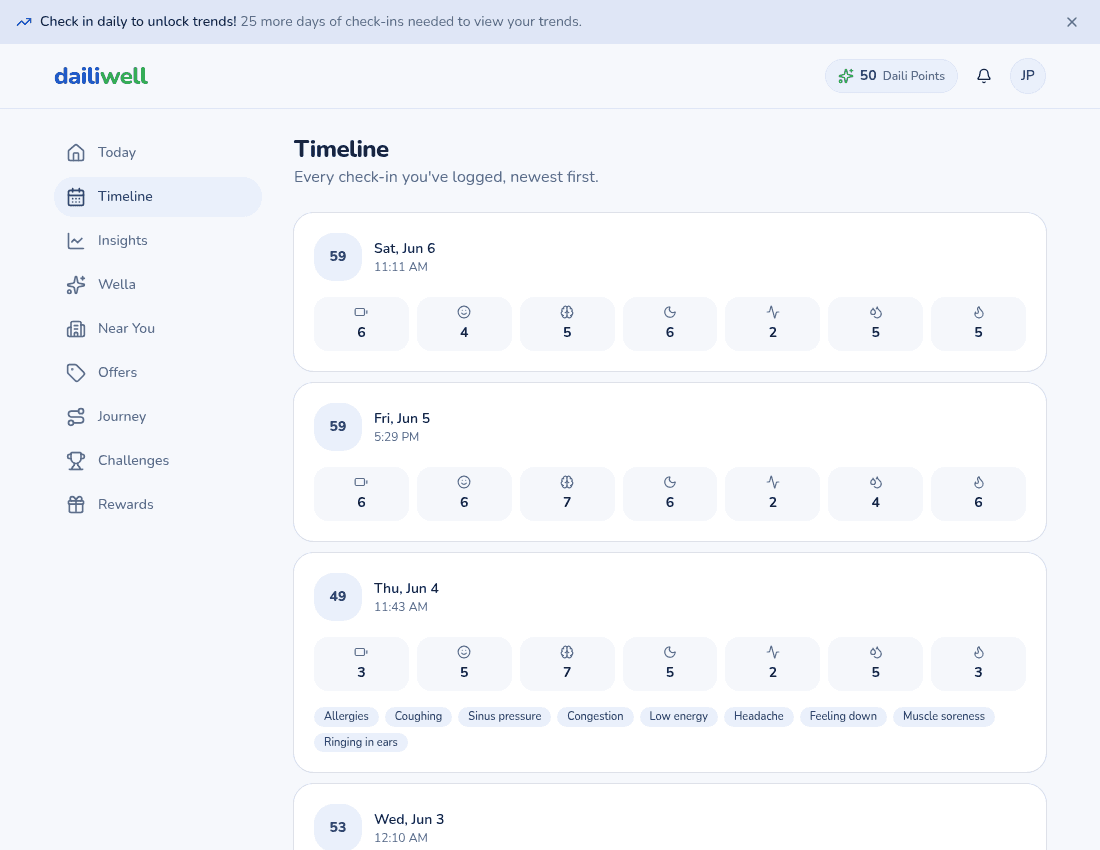Dismiss the check-in trends banner
The image size is (1100, 850).
[1071, 22]
